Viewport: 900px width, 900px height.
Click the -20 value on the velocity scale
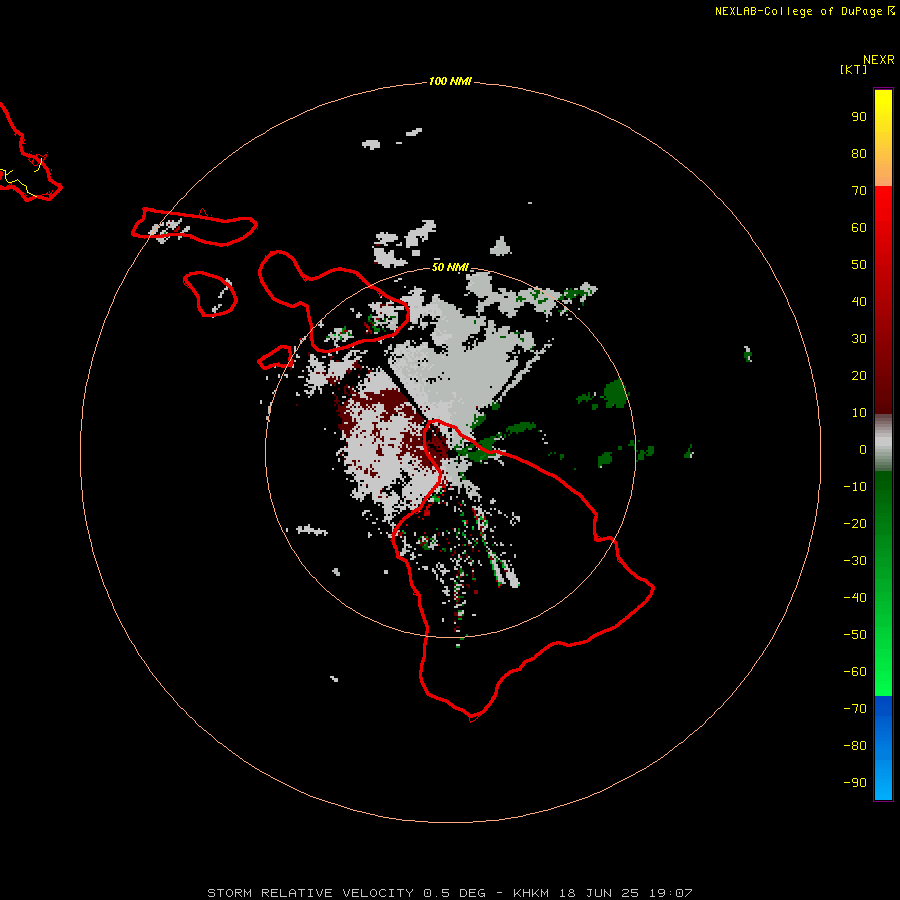click(x=855, y=524)
